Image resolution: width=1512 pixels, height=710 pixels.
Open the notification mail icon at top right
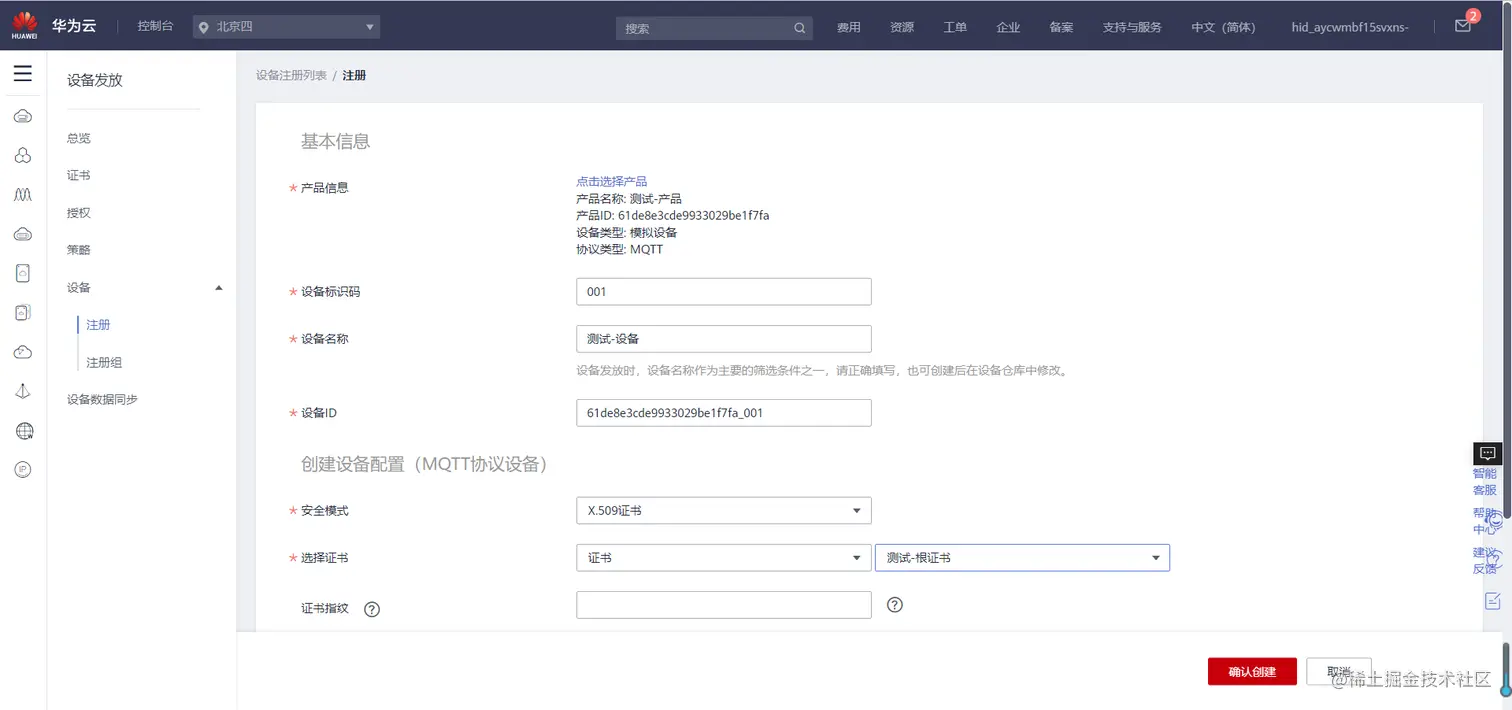click(x=1462, y=26)
